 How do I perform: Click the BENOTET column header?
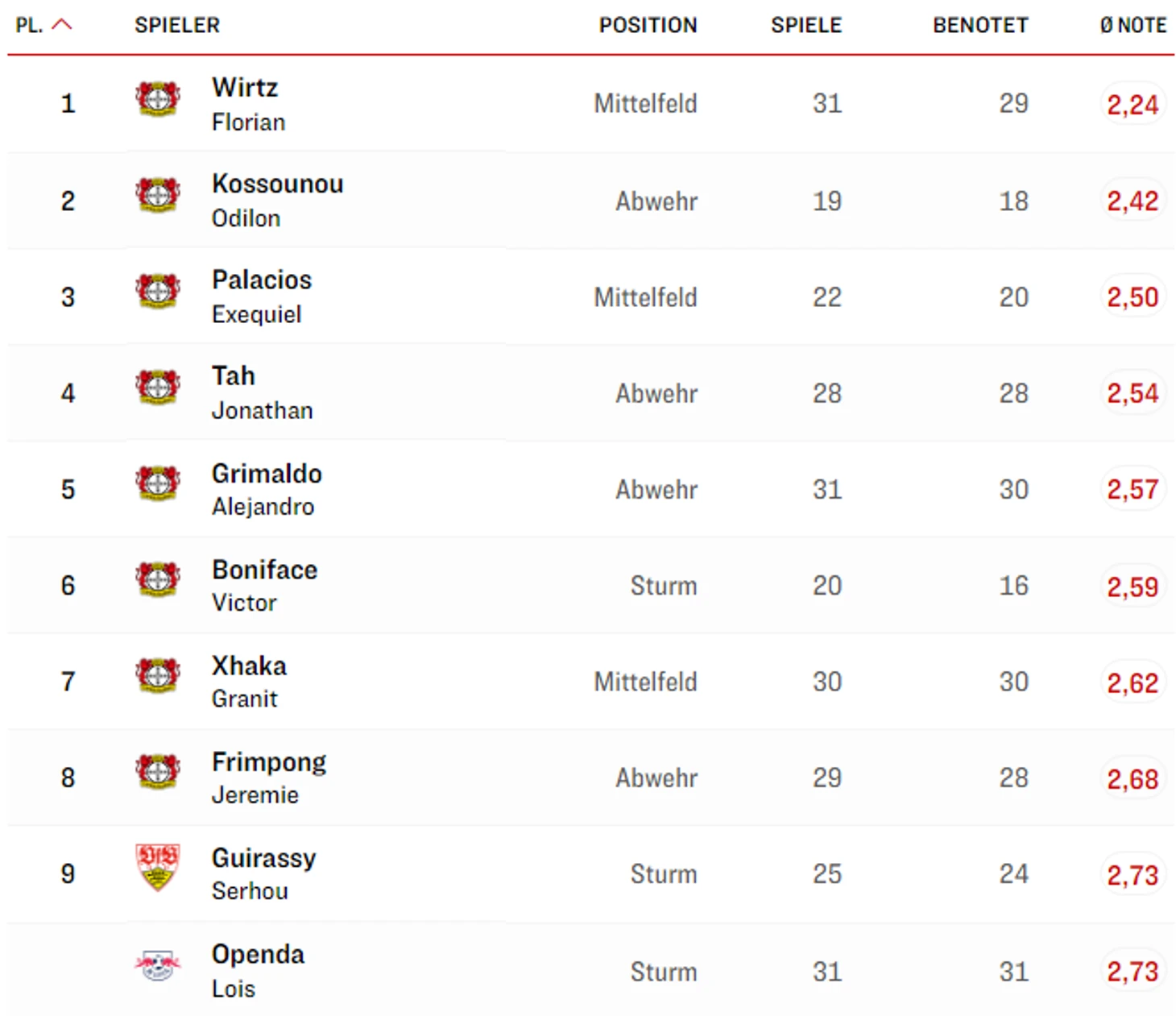click(x=979, y=26)
